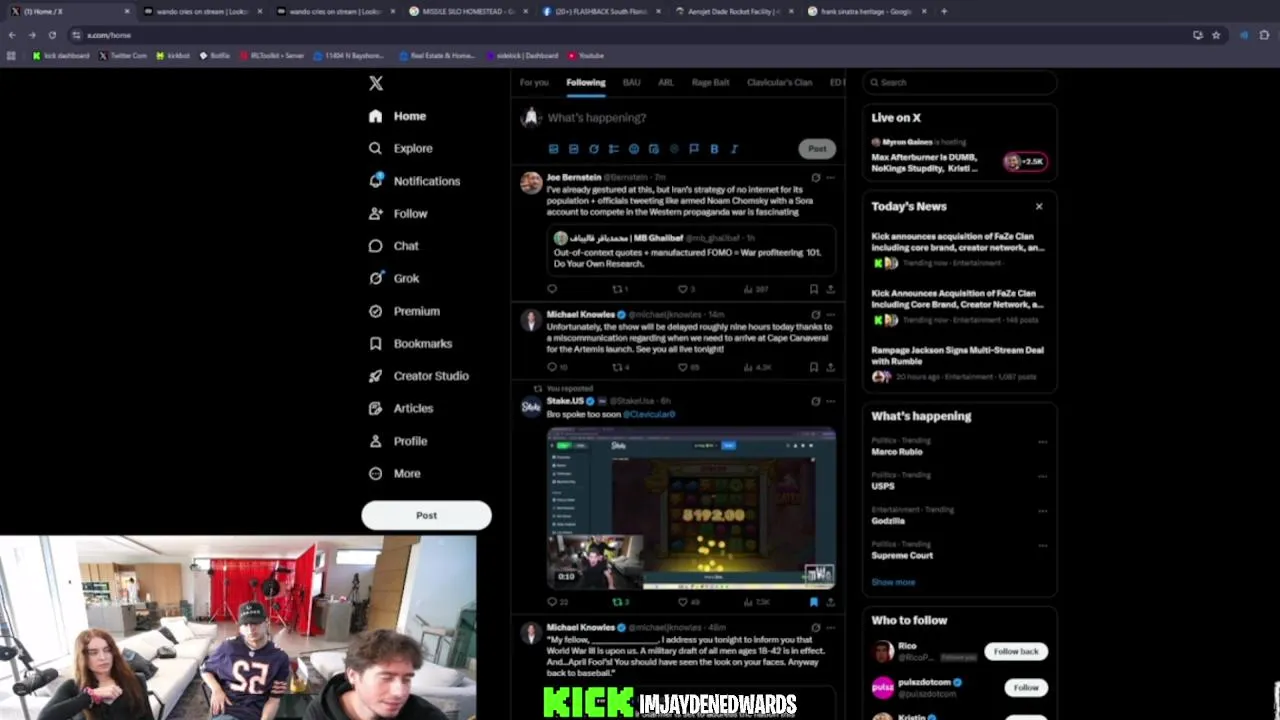Switch to the For you tab
This screenshot has width=1280, height=720.
[x=534, y=82]
